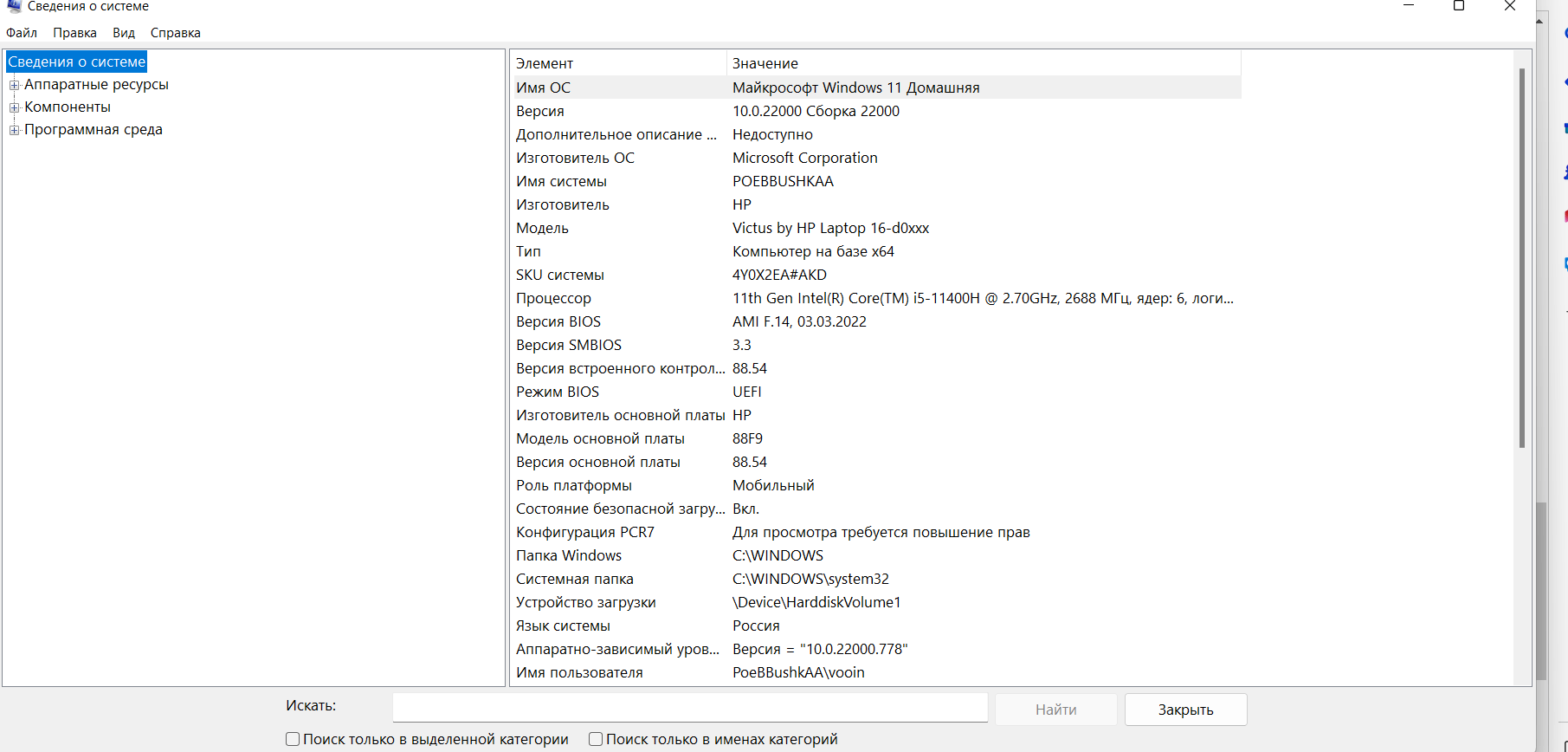Select the Системная папка row
This screenshot has height=752, width=1568.
click(877, 579)
